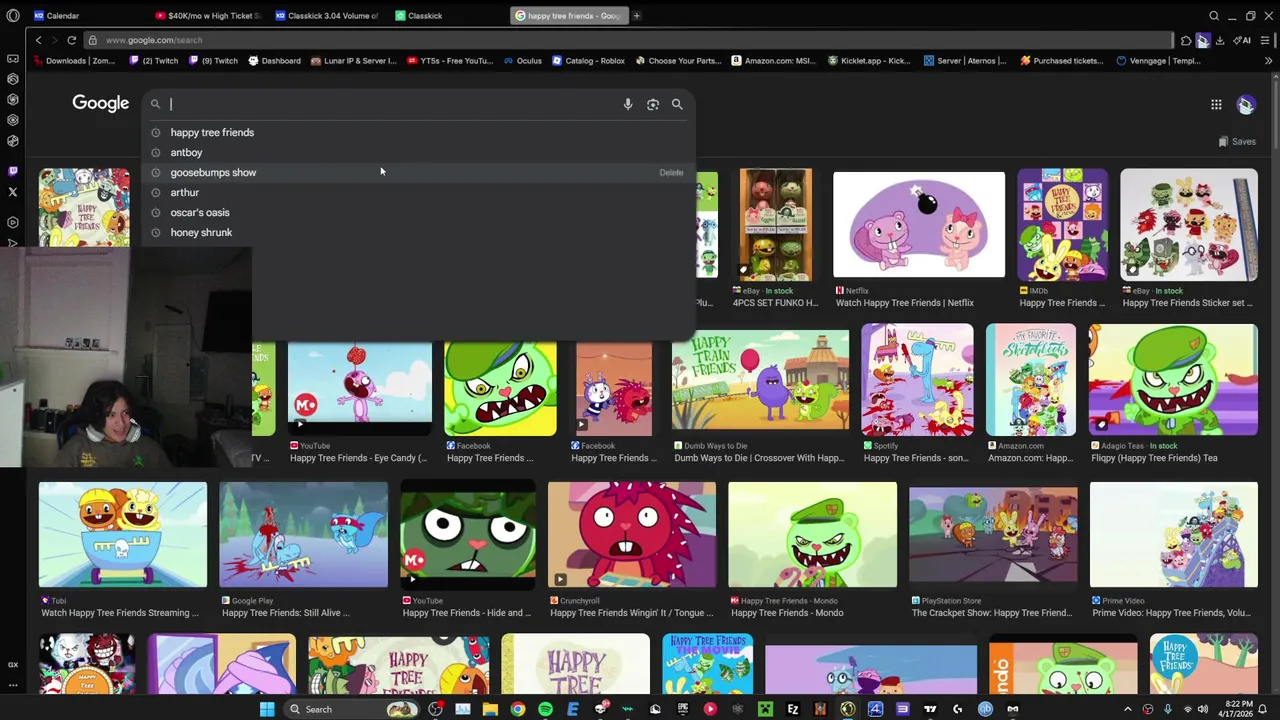Switch to 'Classkick 3.04 Volume of' tab
Image resolution: width=1280 pixels, height=720 pixels.
(x=327, y=16)
